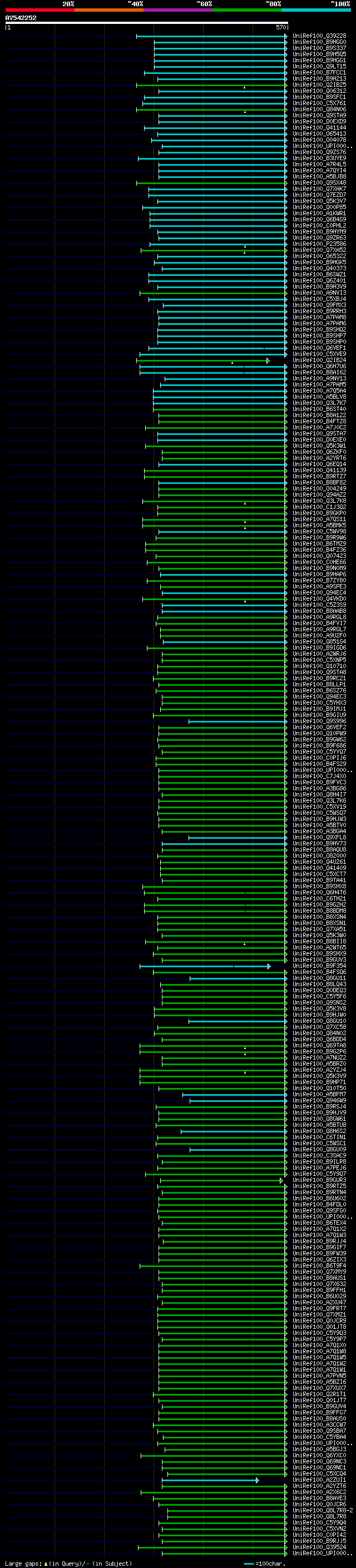Click the cyan alignment bar for UniRef100_C5WV98
Image resolution: width=356 pixels, height=1568 pixels.
pos(221,531)
